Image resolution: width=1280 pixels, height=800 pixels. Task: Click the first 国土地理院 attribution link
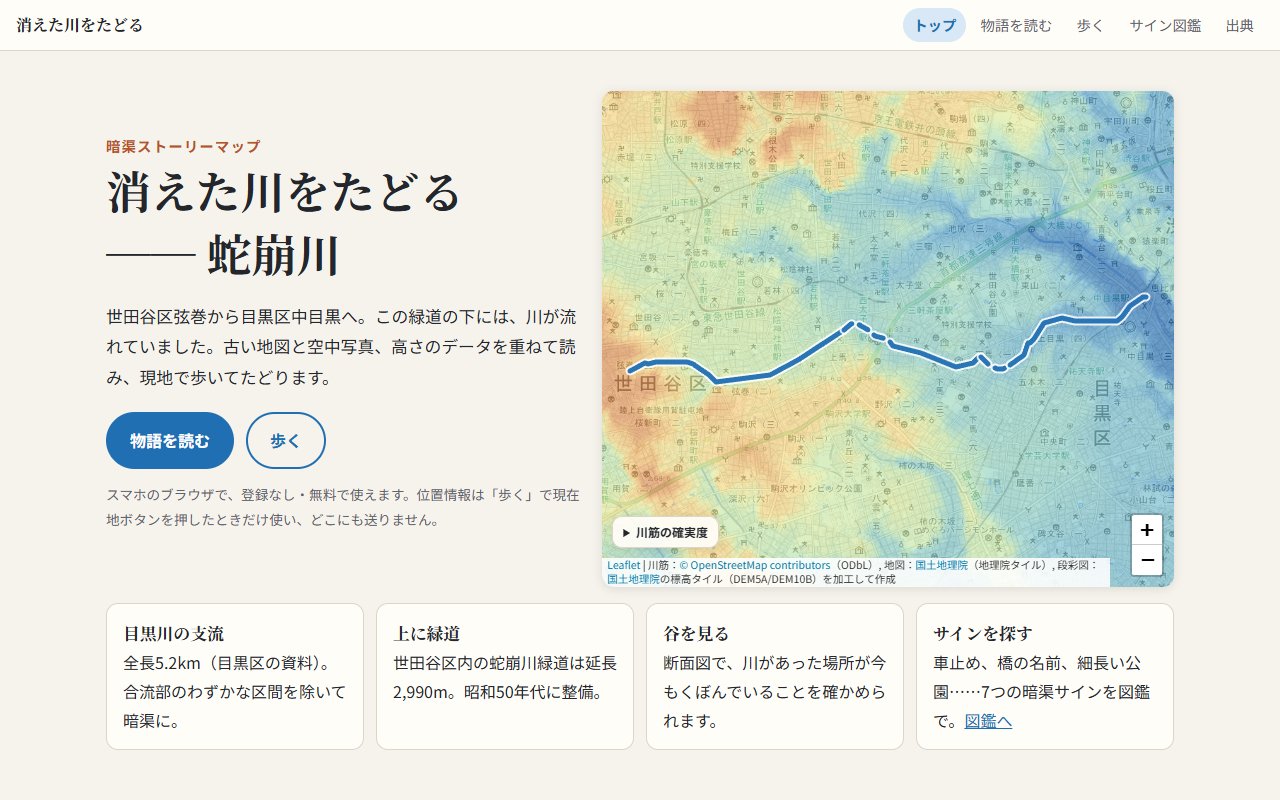(x=941, y=565)
